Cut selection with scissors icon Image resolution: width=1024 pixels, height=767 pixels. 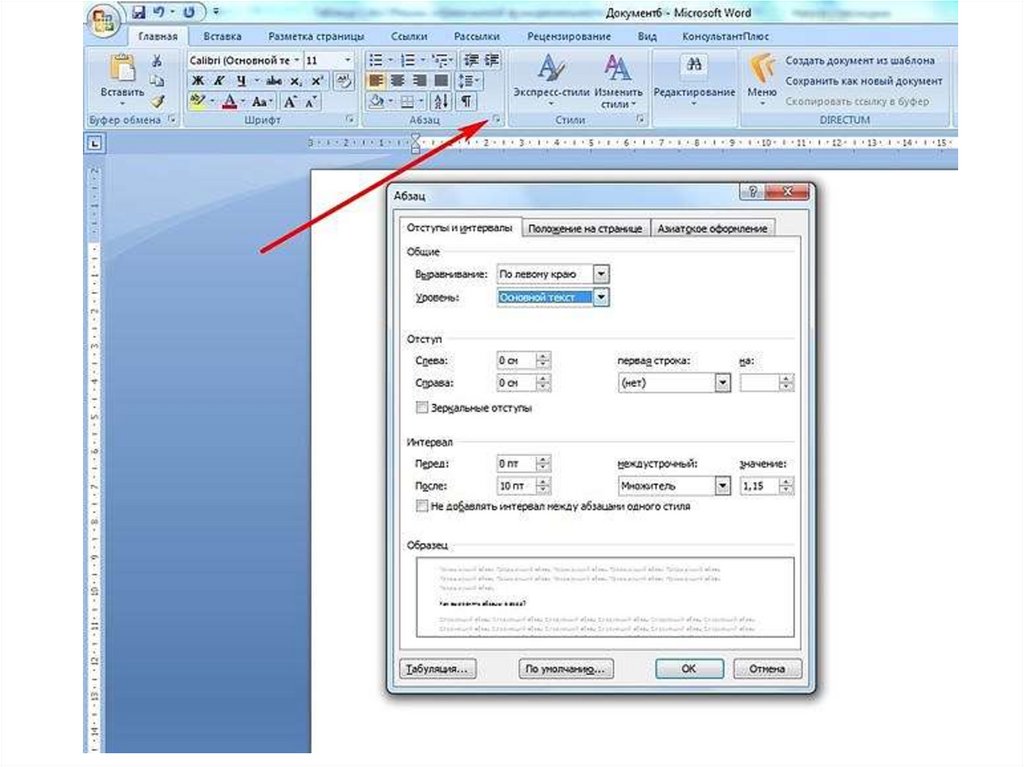point(157,61)
